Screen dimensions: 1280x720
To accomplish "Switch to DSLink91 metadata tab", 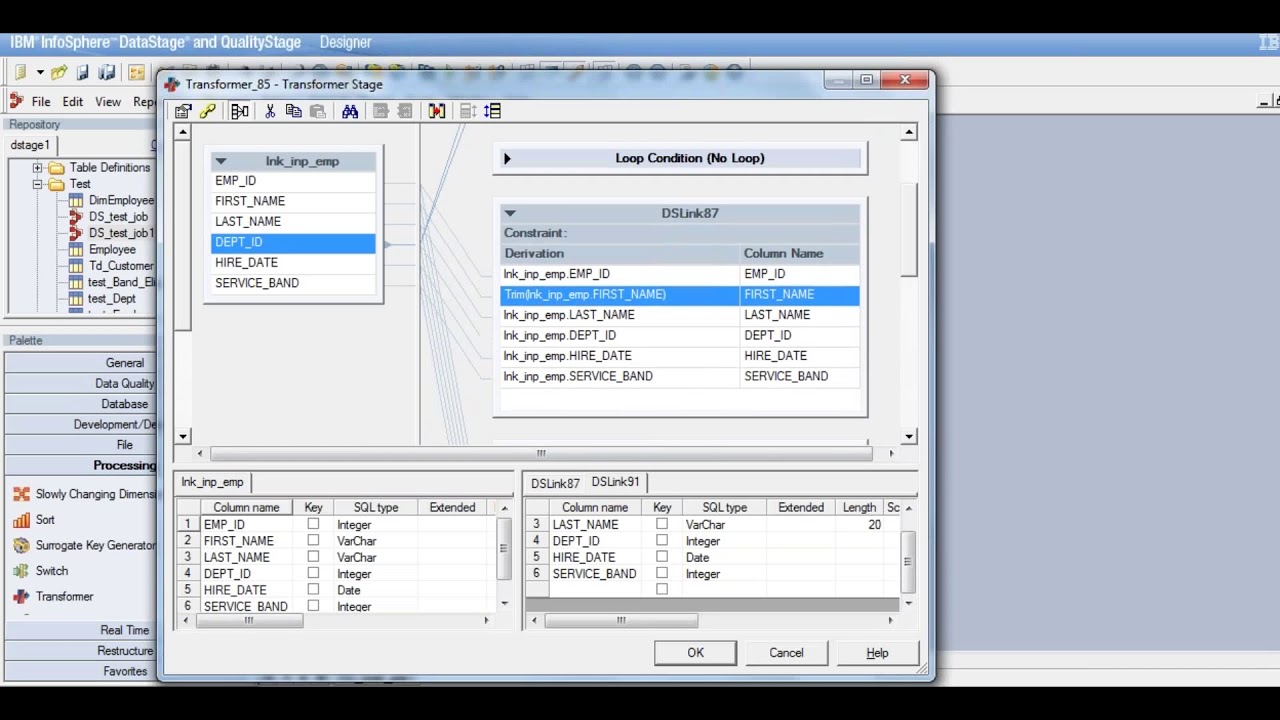I will pyautogui.click(x=615, y=482).
